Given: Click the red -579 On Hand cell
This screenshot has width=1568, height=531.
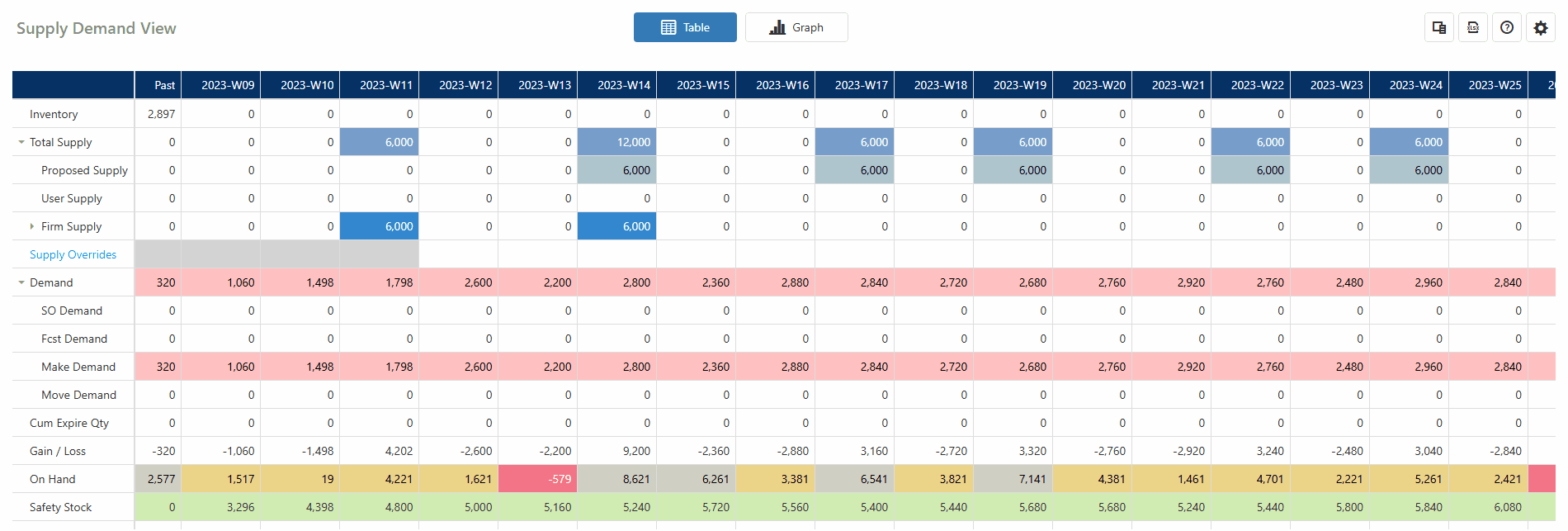Looking at the screenshot, I should (537, 479).
